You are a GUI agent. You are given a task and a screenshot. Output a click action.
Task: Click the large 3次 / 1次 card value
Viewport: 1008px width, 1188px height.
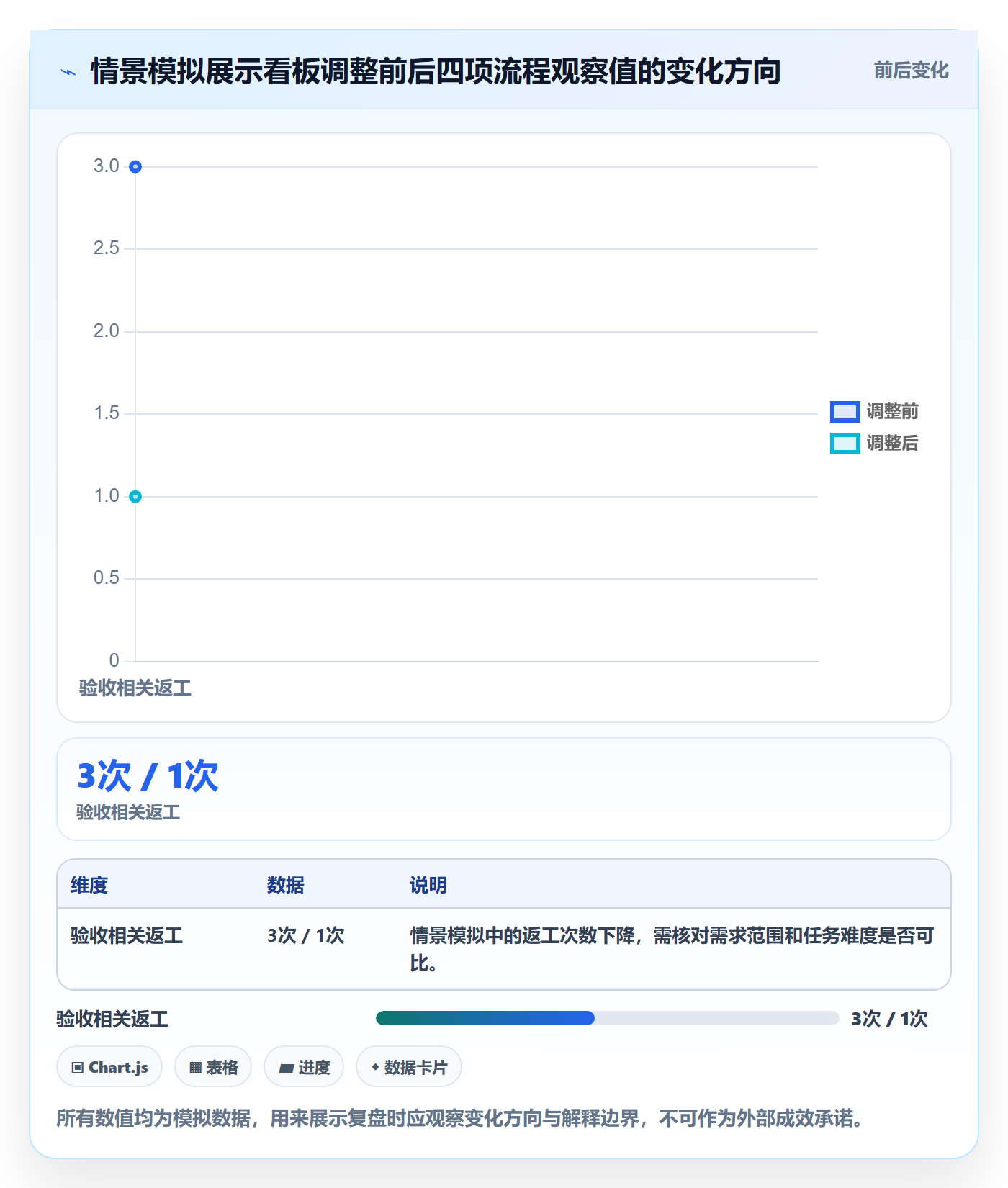(148, 776)
